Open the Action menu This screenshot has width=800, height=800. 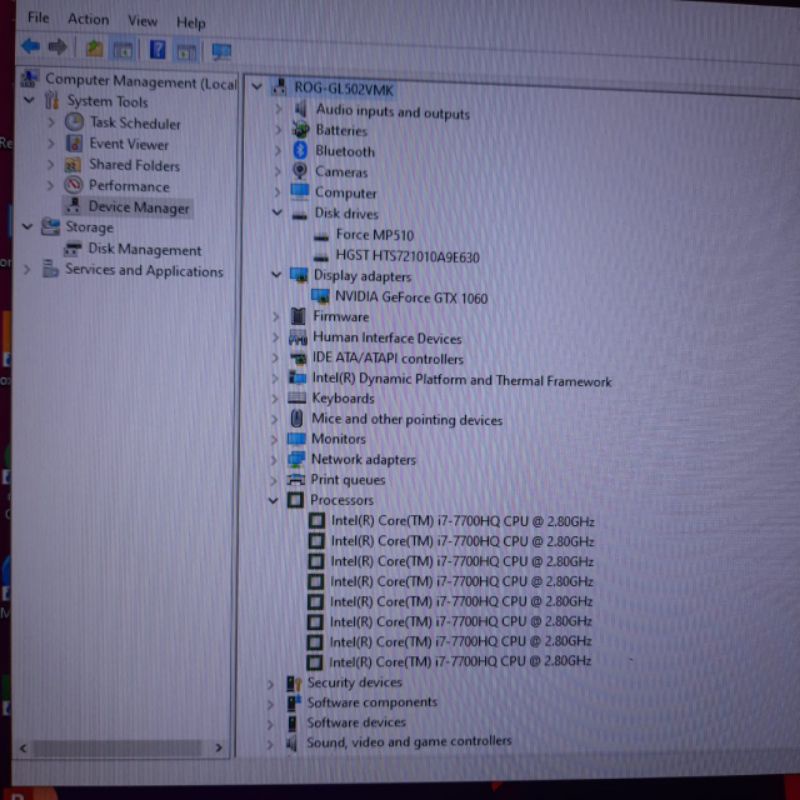point(88,19)
